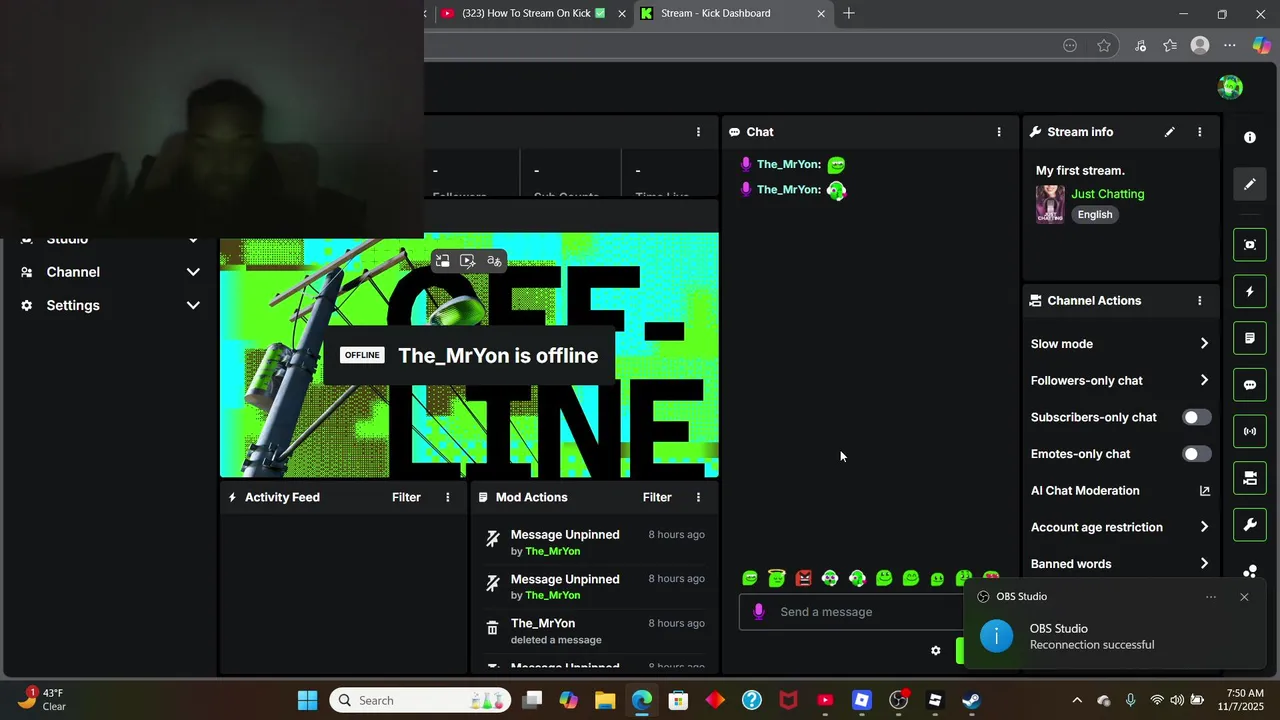
Task: Open Roblox from the taskbar
Action: coord(862,700)
